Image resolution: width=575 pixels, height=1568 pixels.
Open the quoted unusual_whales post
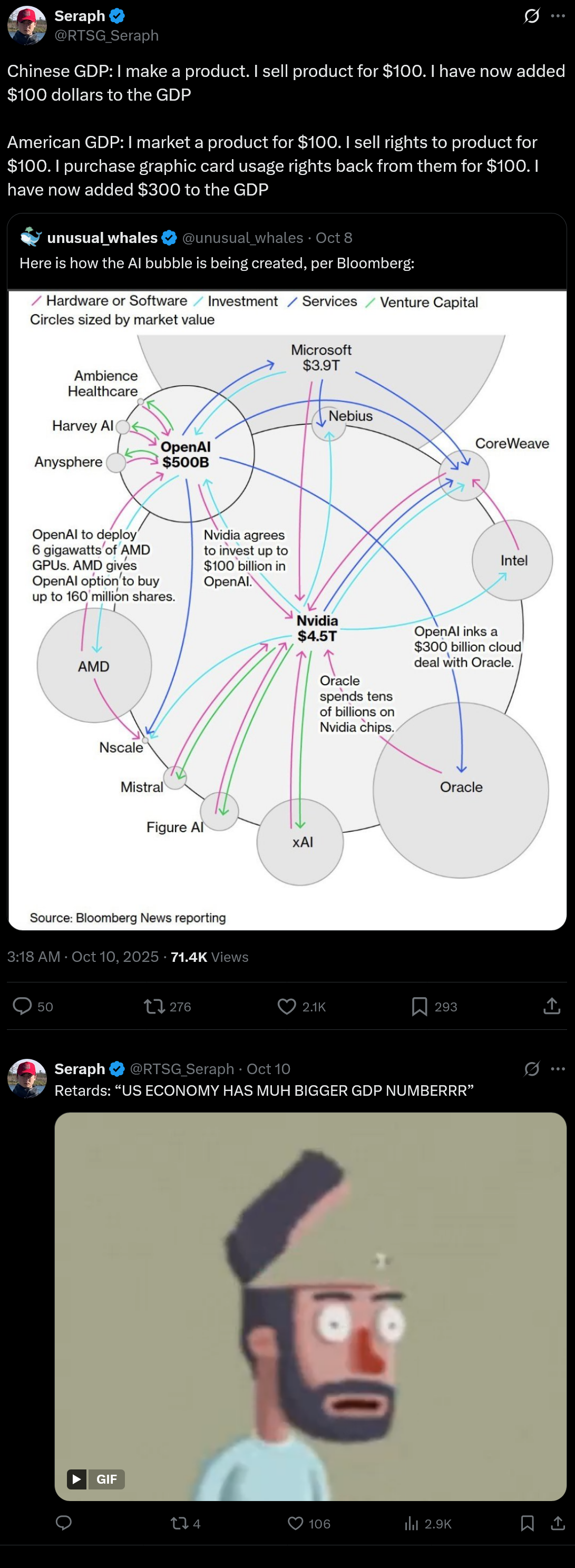(x=243, y=251)
